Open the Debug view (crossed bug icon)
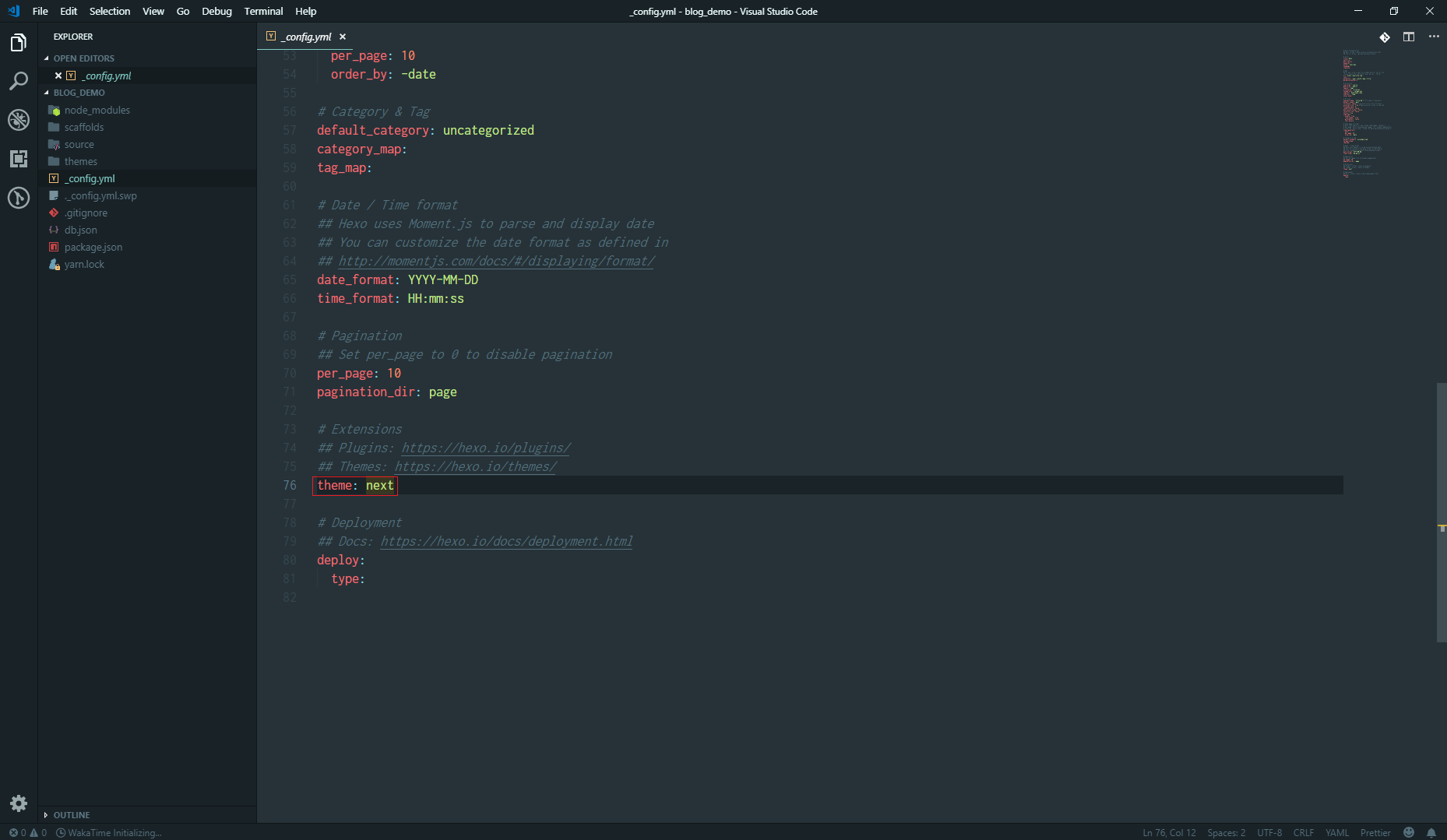 click(x=19, y=120)
